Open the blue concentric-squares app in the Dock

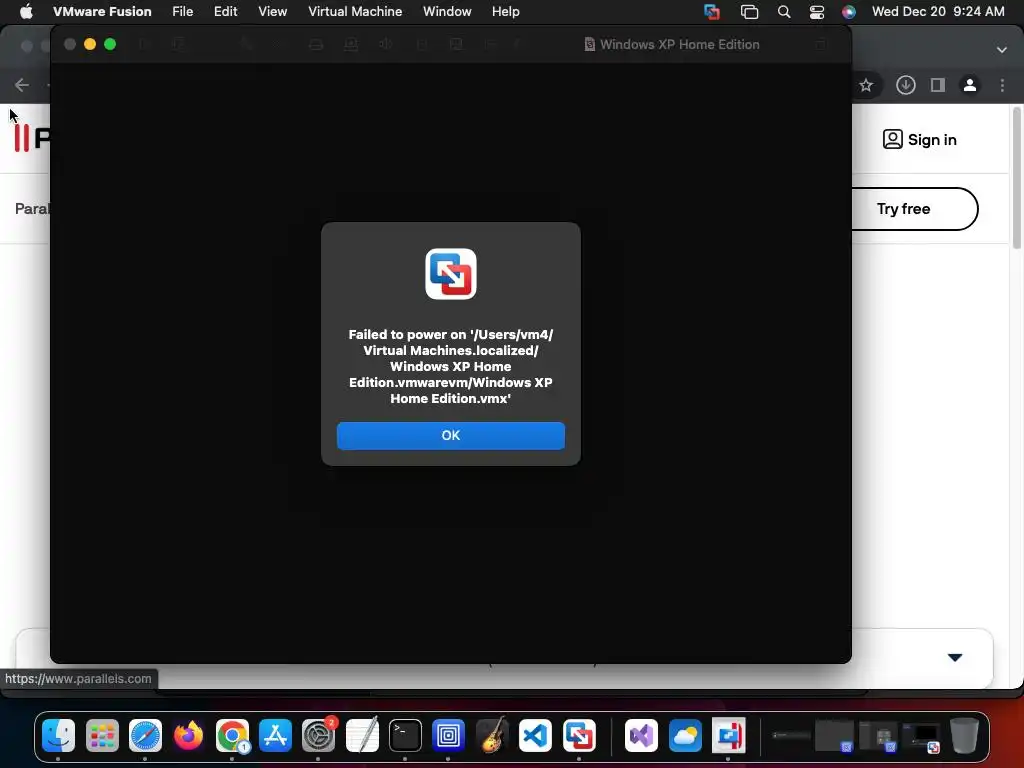[448, 736]
